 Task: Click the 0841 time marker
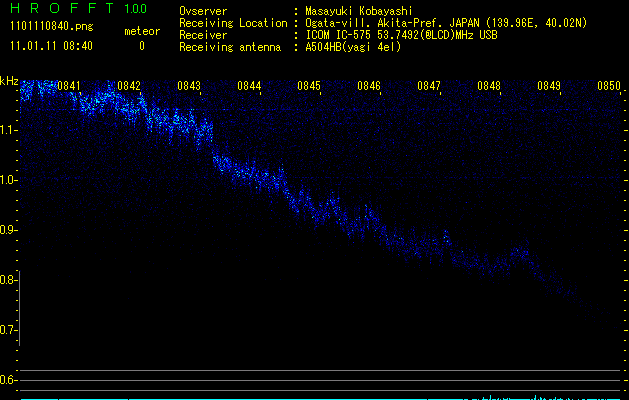69,86
